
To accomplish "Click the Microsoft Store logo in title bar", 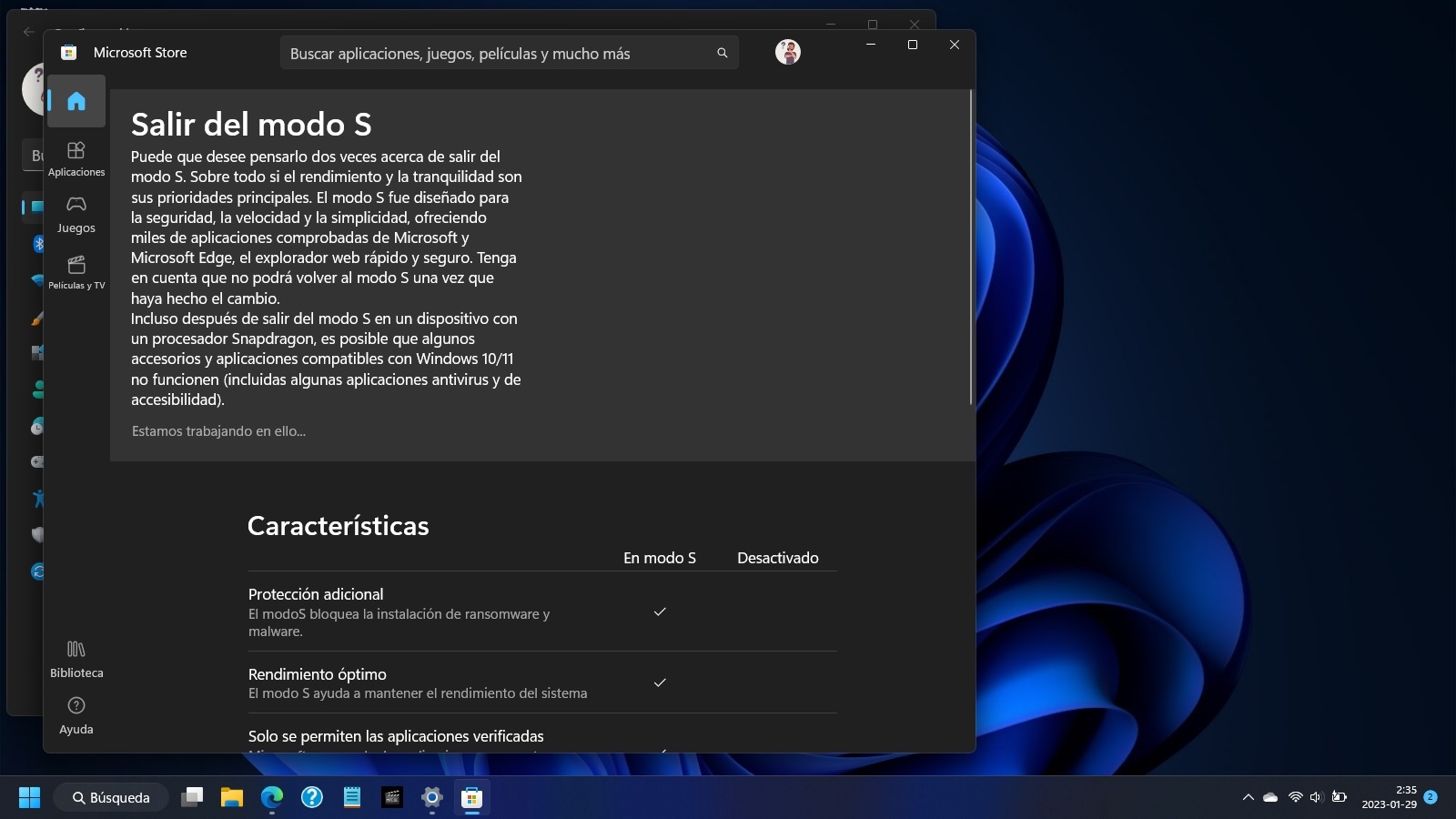I will (x=69, y=53).
